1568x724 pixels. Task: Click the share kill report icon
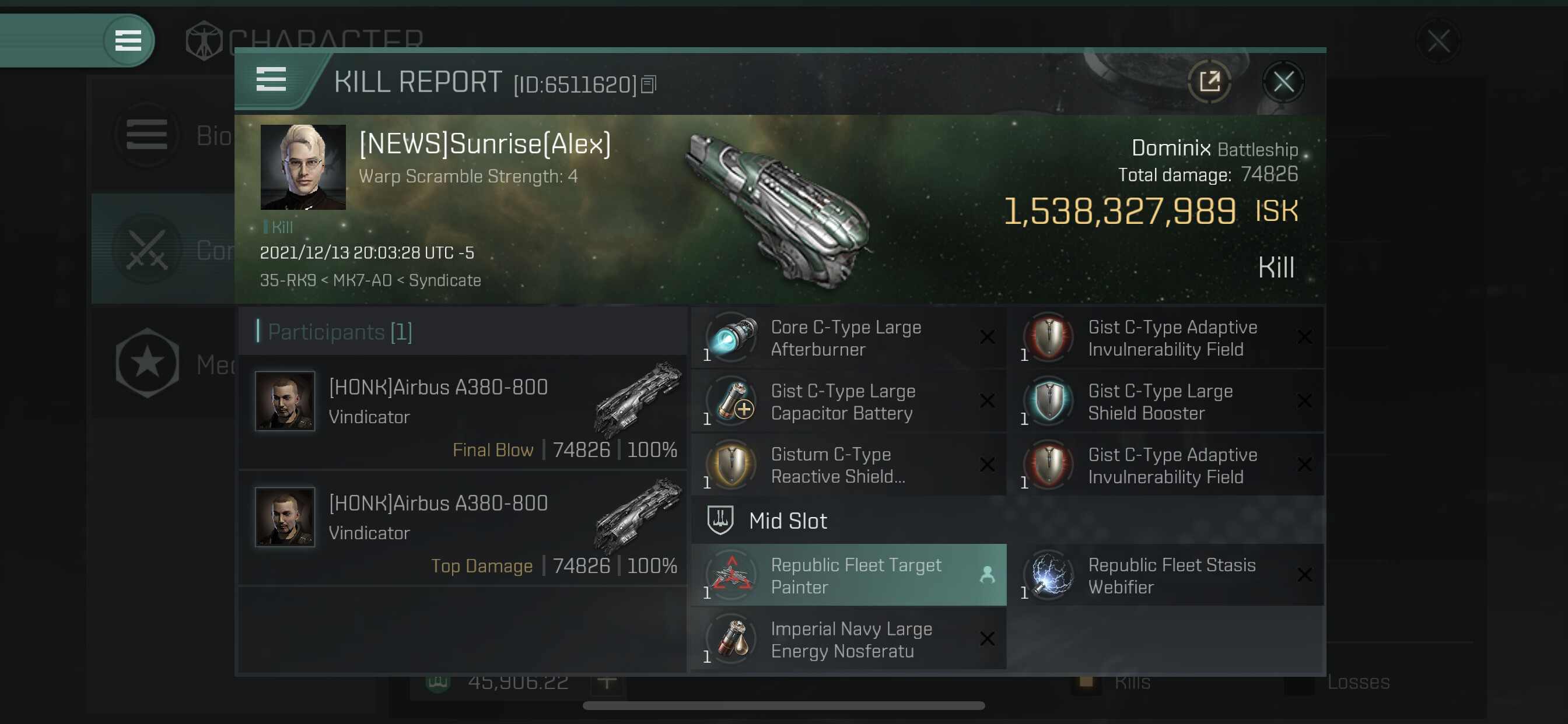point(1209,82)
